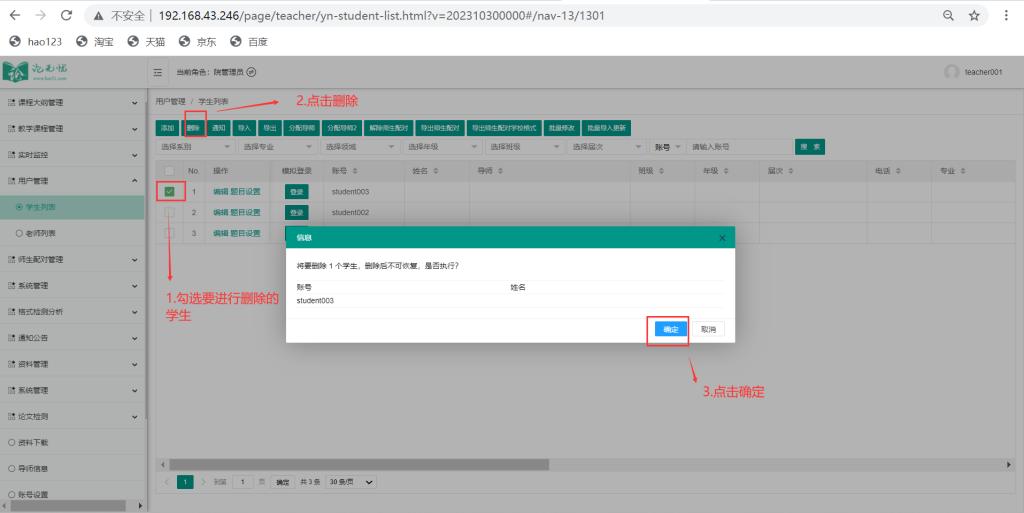Open the 30条/页 page size dropdown

click(x=353, y=482)
